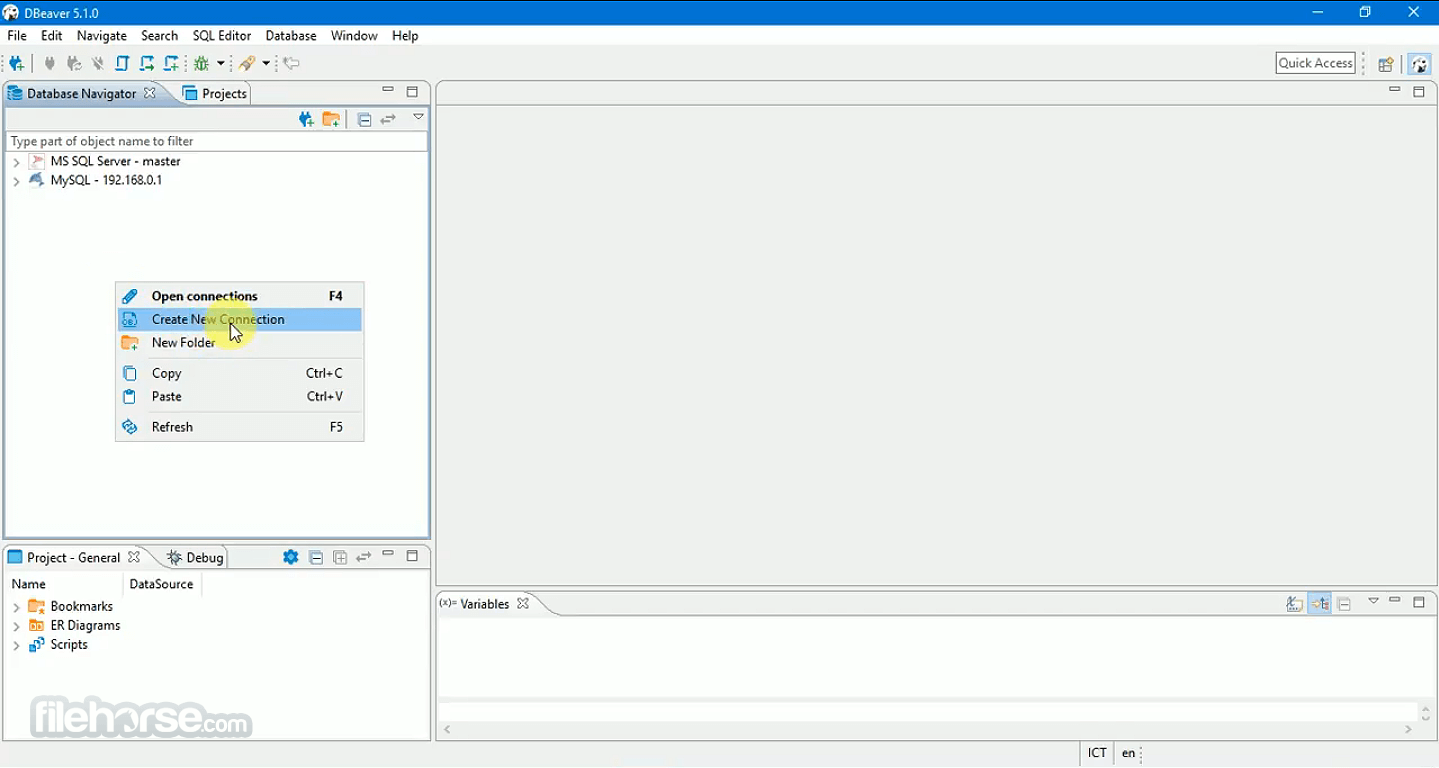Click the grayed Back arrow toolbar icon

(291, 63)
